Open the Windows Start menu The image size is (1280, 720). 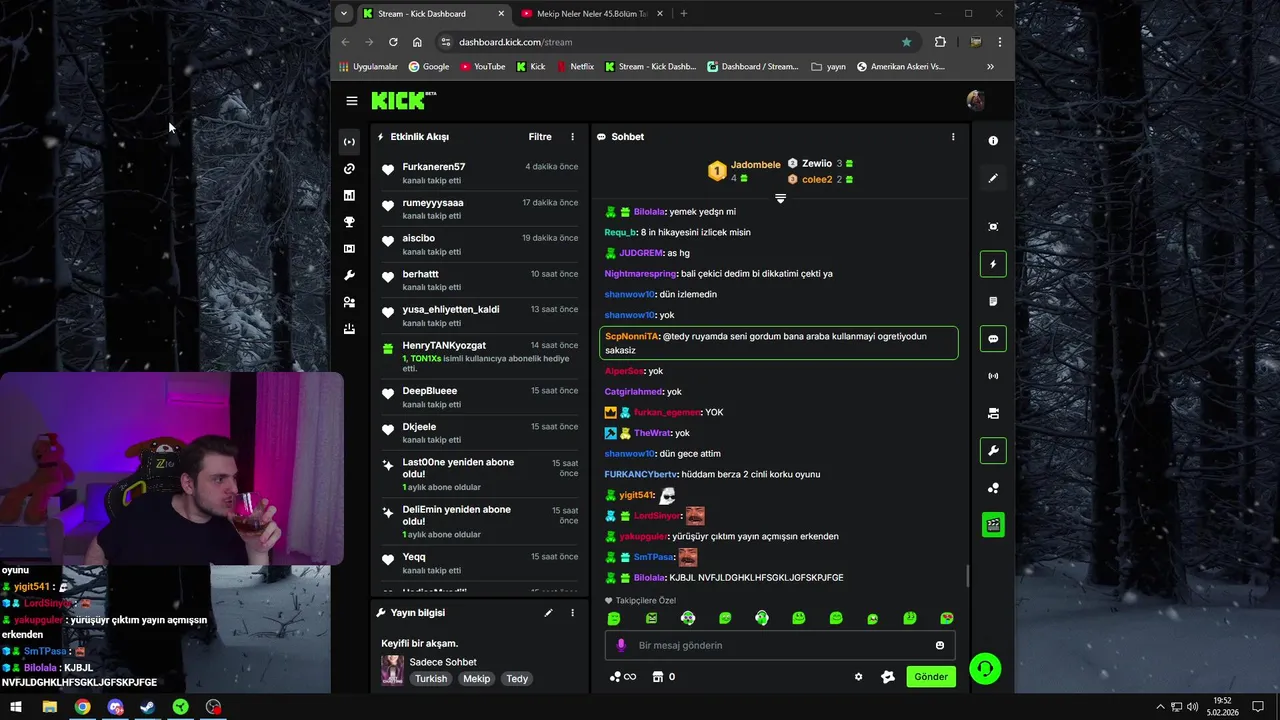[x=16, y=707]
